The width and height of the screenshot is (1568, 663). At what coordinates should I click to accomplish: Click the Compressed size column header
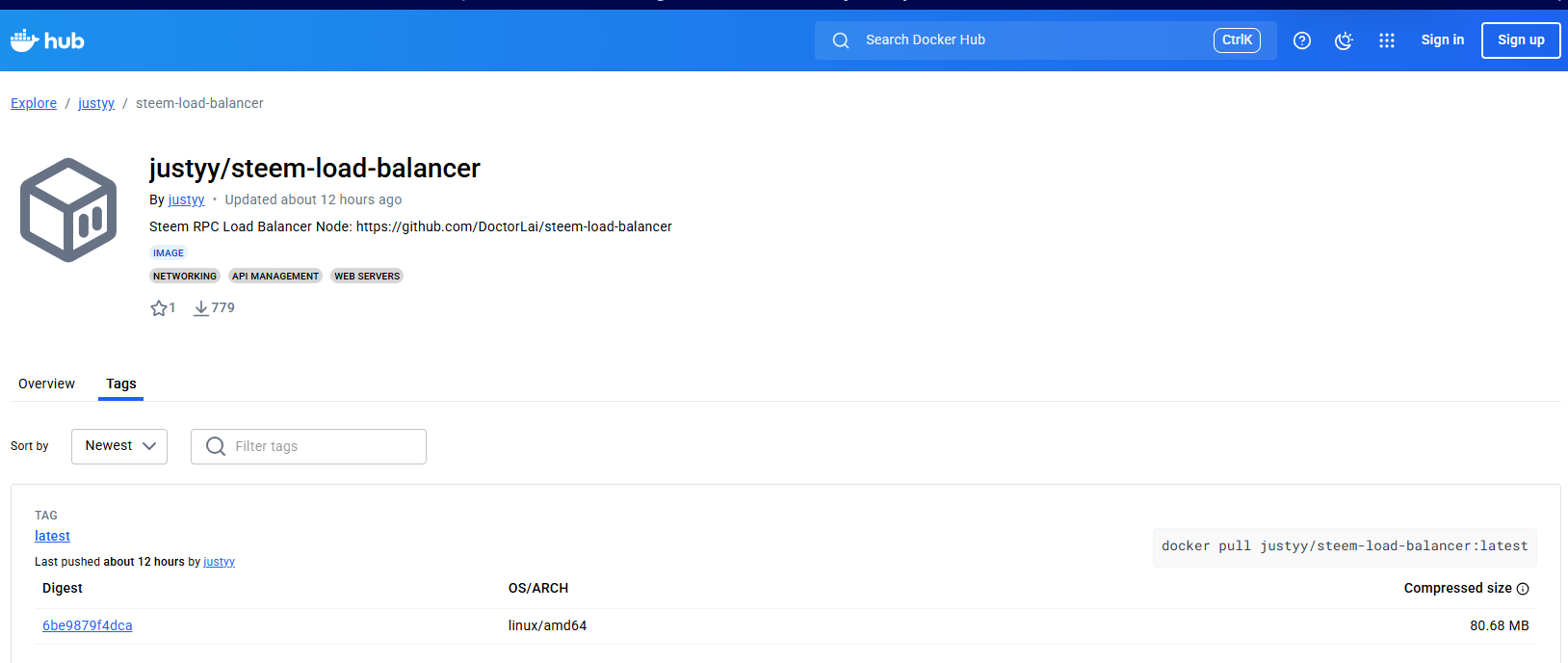[1457, 588]
